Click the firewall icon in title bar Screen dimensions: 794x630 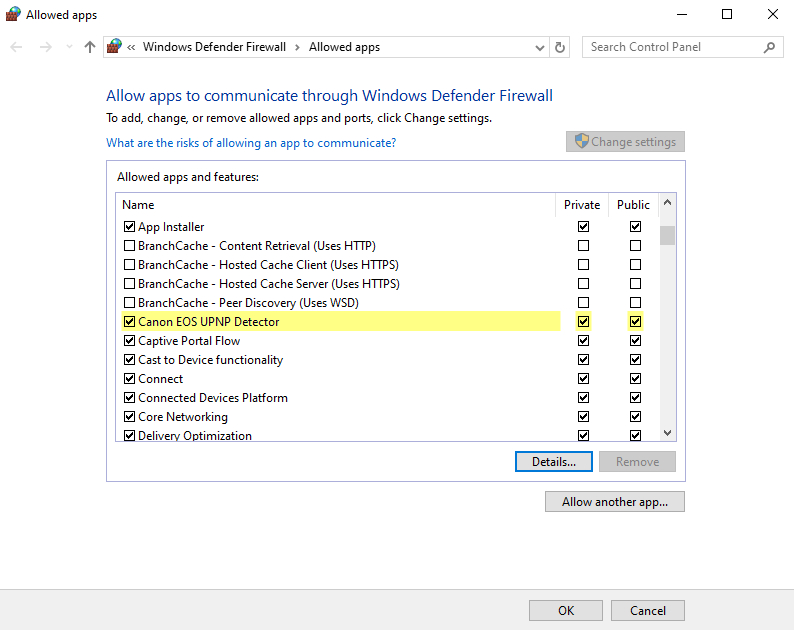click(x=12, y=14)
